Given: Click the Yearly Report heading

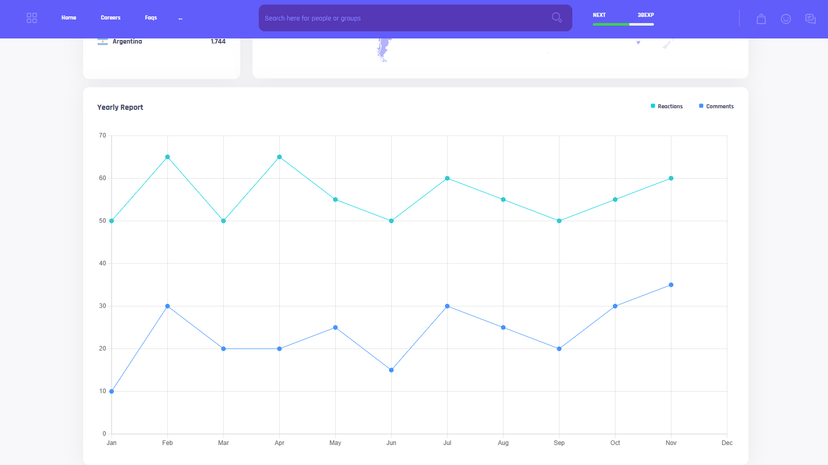Looking at the screenshot, I should (x=120, y=107).
